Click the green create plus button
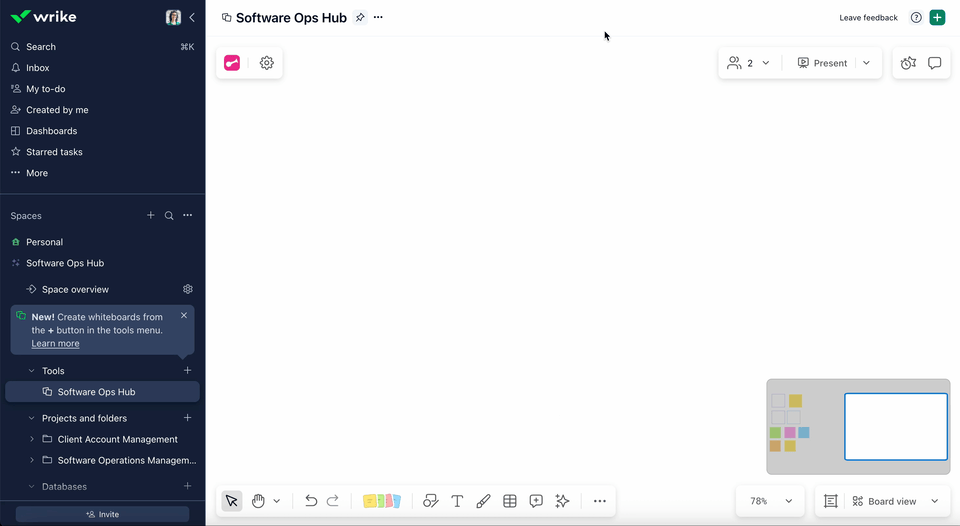This screenshot has height=526, width=960. point(937,18)
